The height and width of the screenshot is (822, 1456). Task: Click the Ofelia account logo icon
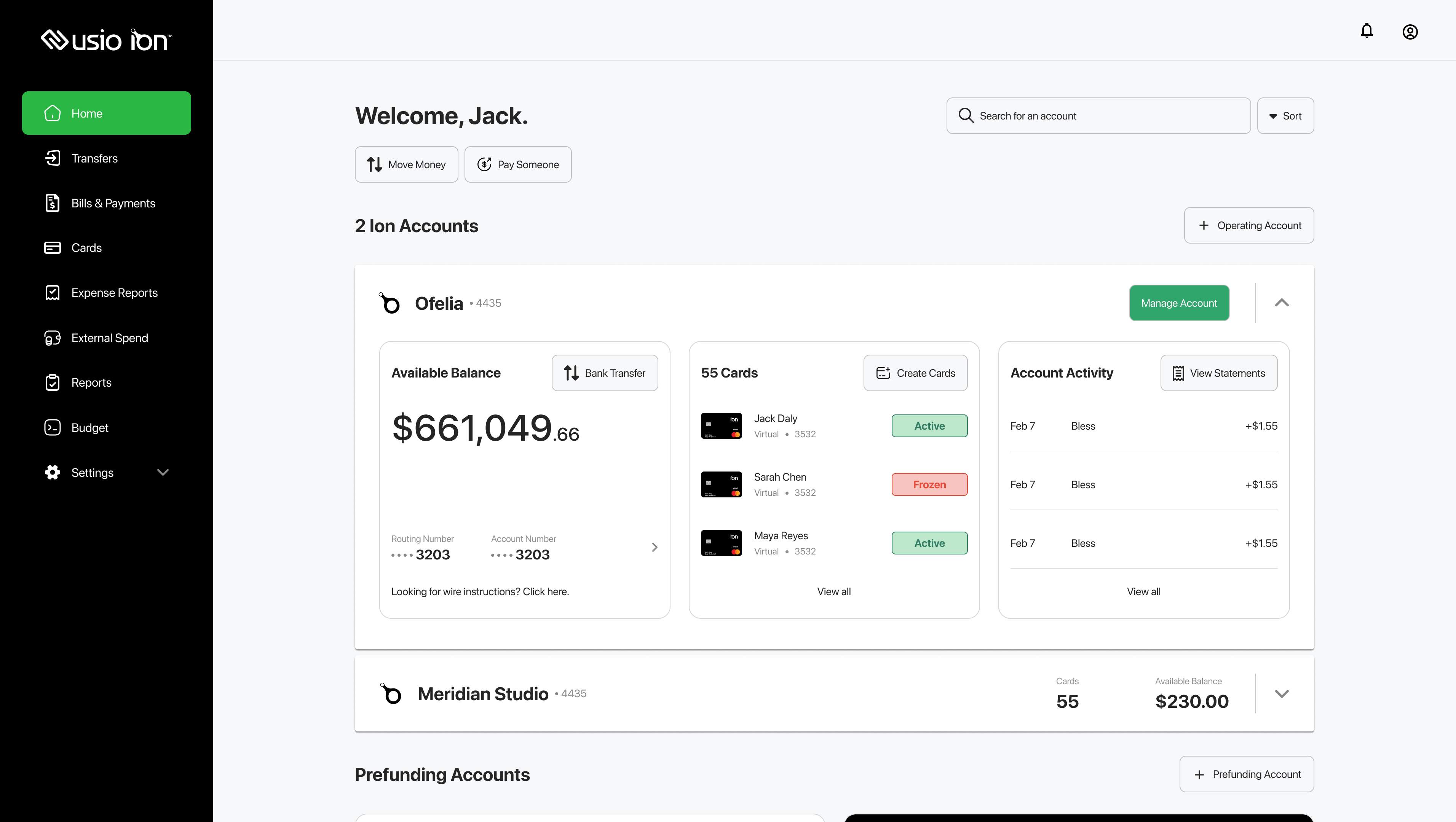[x=389, y=303]
